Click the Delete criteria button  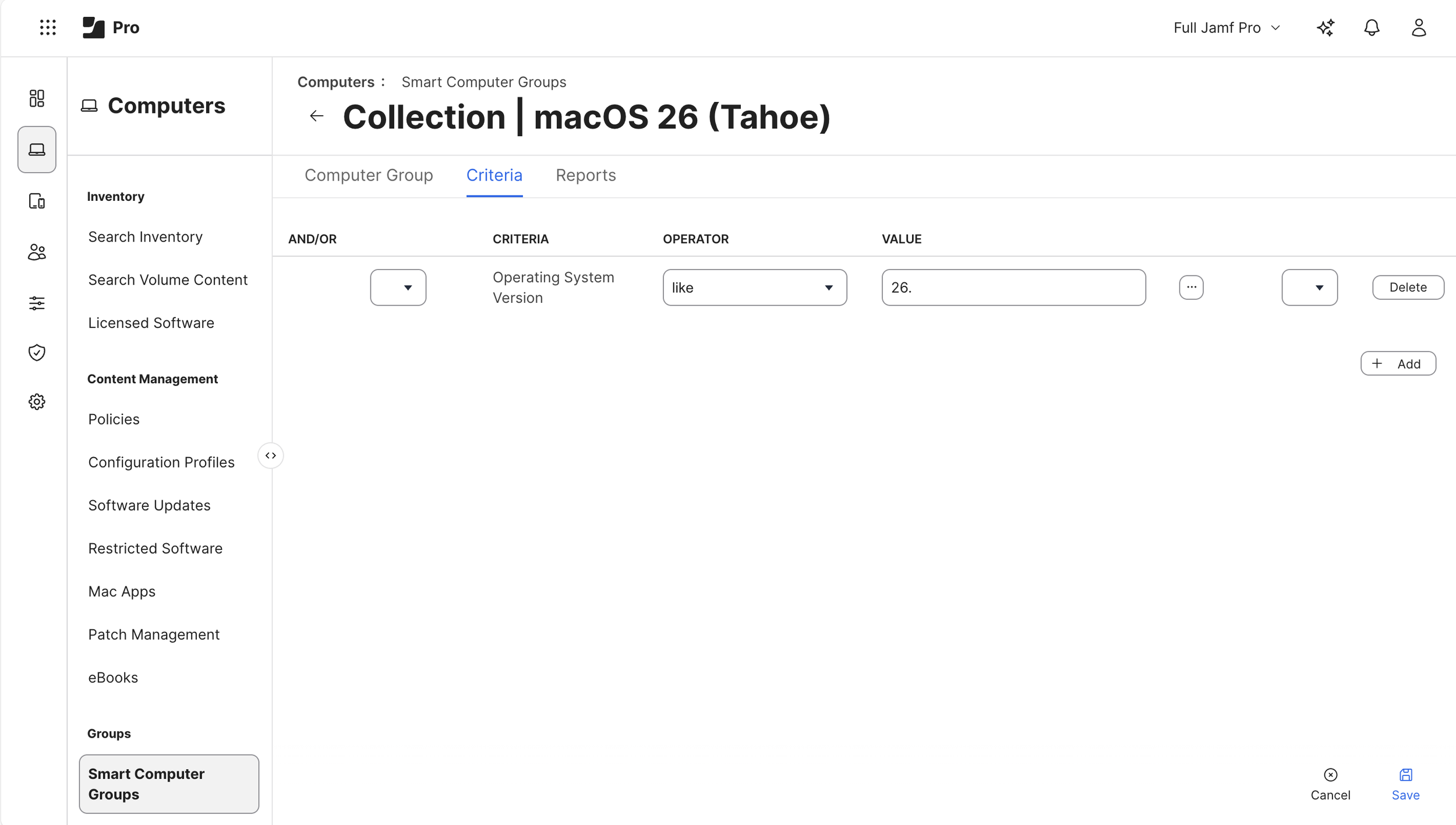(1408, 288)
